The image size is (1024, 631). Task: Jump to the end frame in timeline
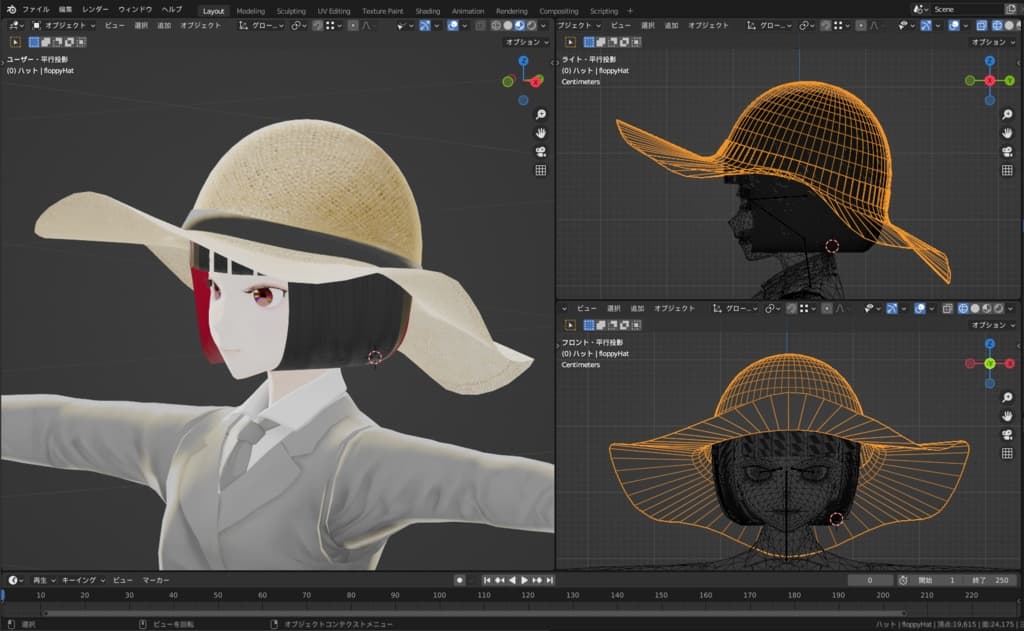tap(549, 580)
